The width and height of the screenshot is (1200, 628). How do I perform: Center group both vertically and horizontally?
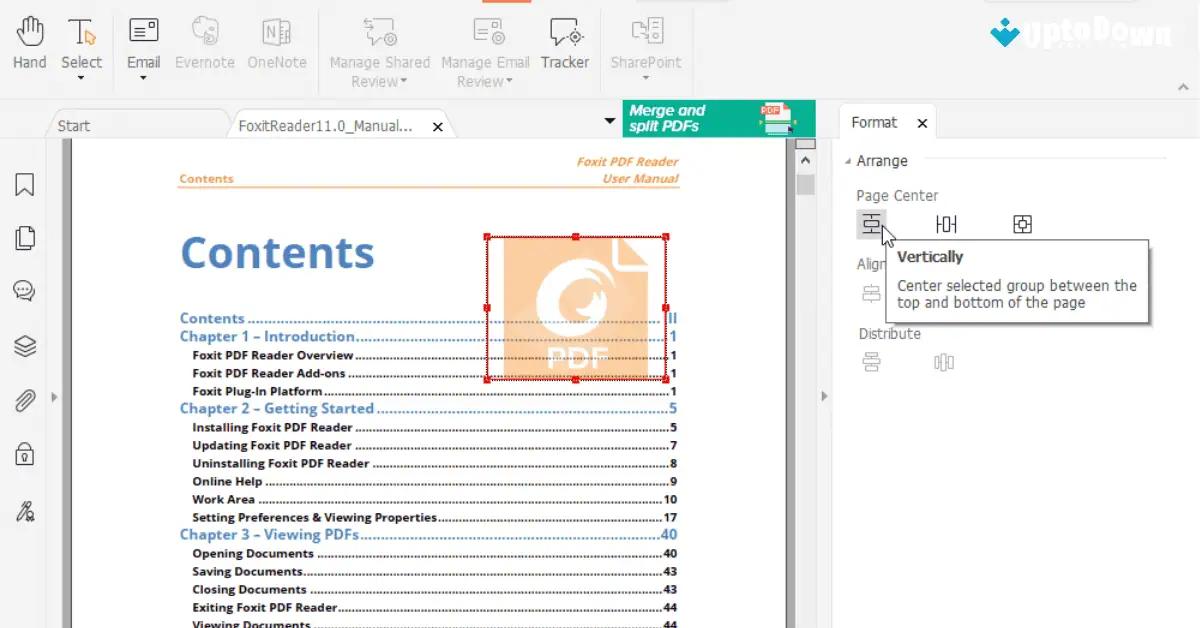pos(1022,224)
